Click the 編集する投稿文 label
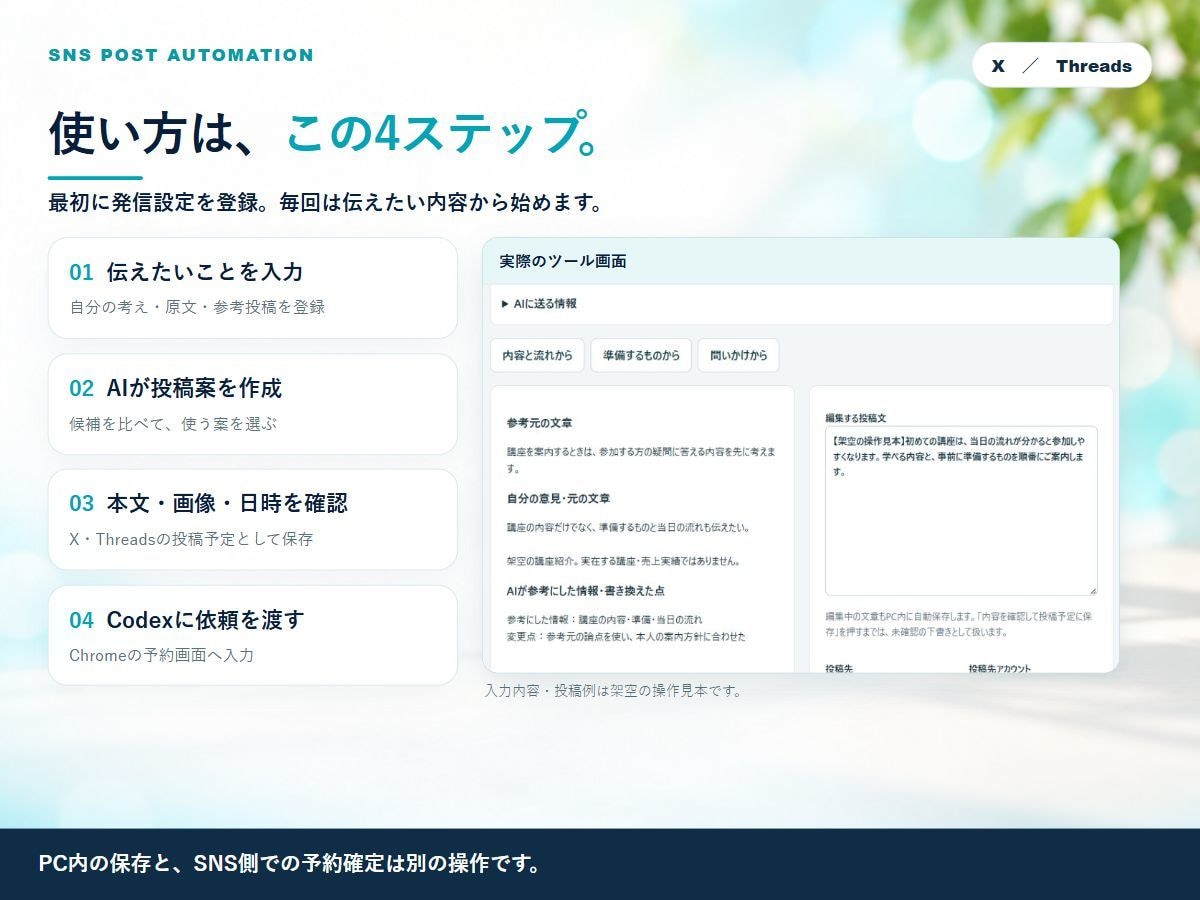 pyautogui.click(x=856, y=417)
